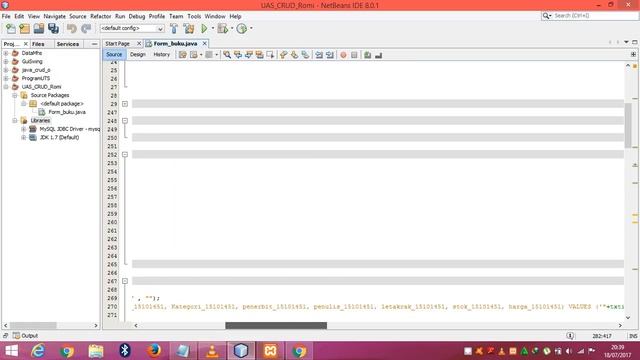The image size is (640, 360).
Task: Click the Shift Line Left icon
Action: coord(319,55)
